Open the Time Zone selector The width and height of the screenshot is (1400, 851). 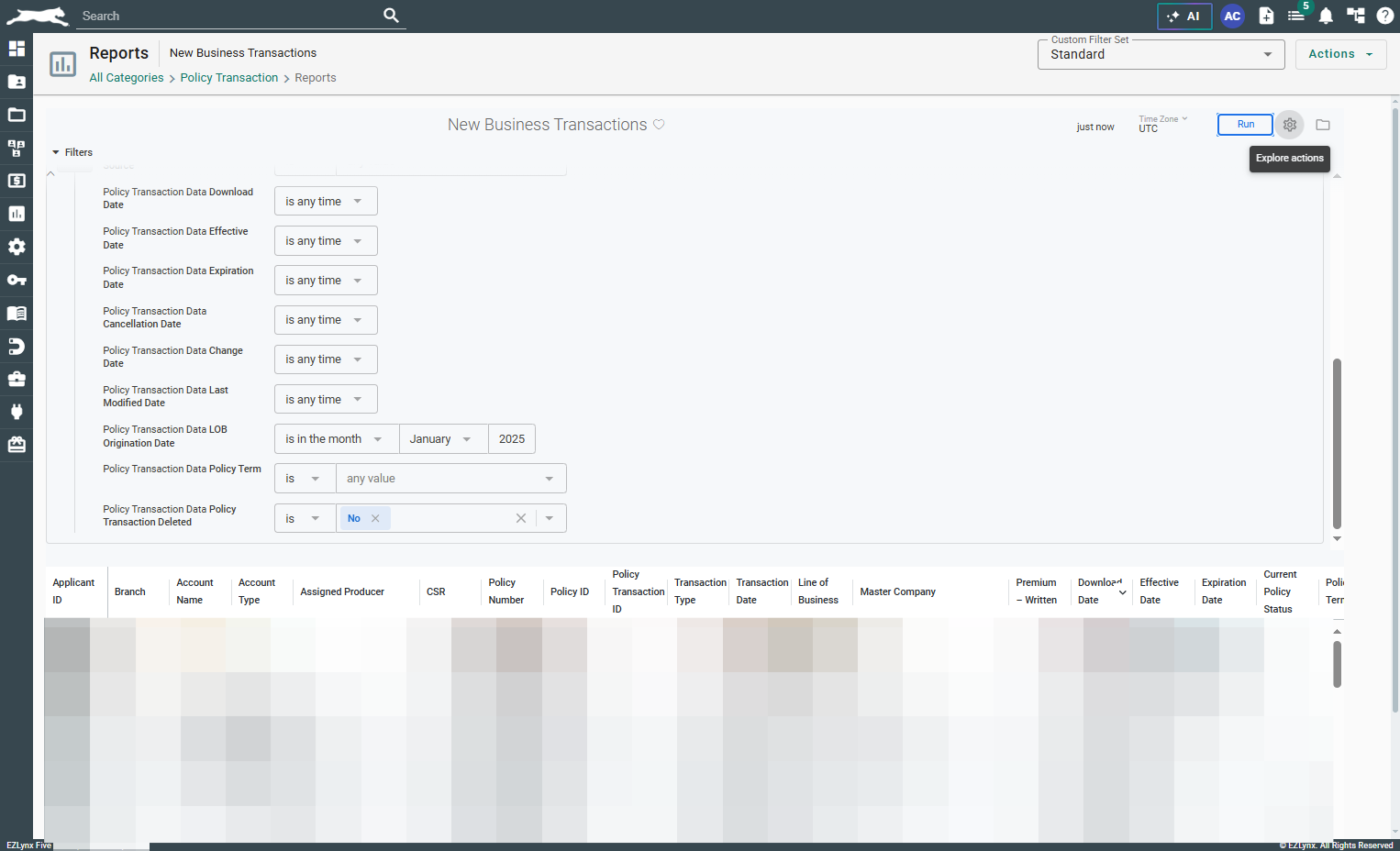point(1162,125)
